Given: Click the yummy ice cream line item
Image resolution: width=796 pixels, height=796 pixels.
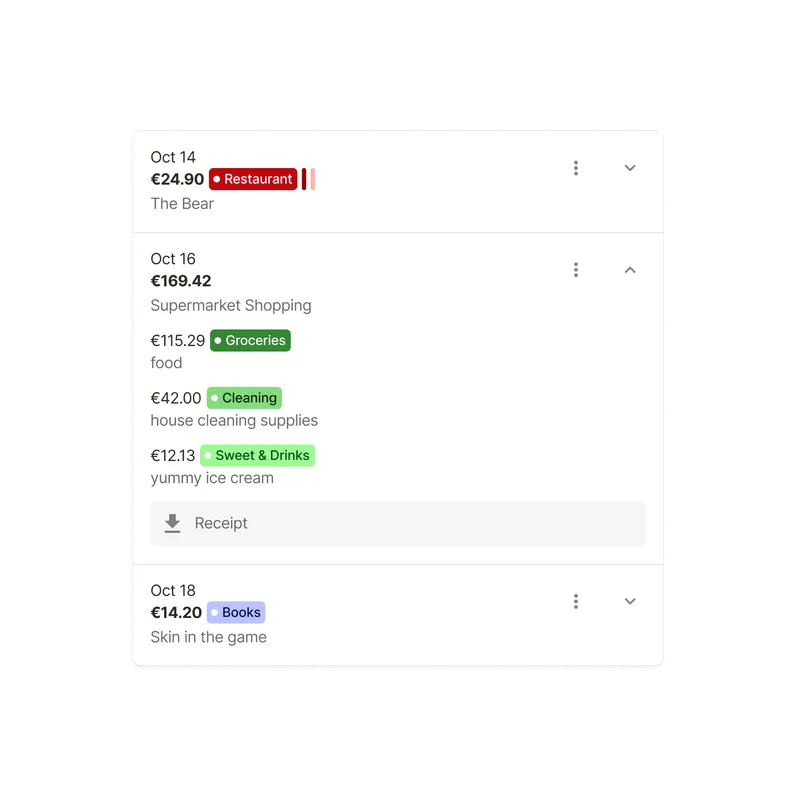Looking at the screenshot, I should [211, 478].
